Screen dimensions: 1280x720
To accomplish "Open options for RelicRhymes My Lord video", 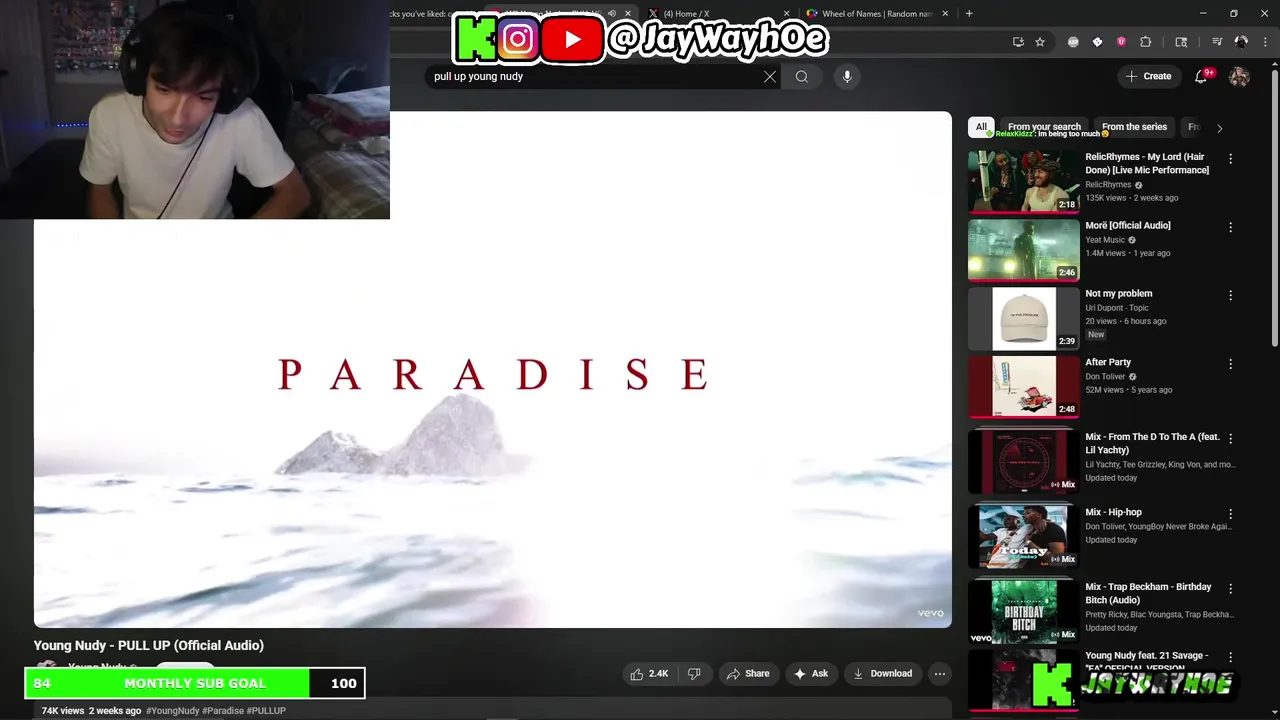I will 1230,159.
